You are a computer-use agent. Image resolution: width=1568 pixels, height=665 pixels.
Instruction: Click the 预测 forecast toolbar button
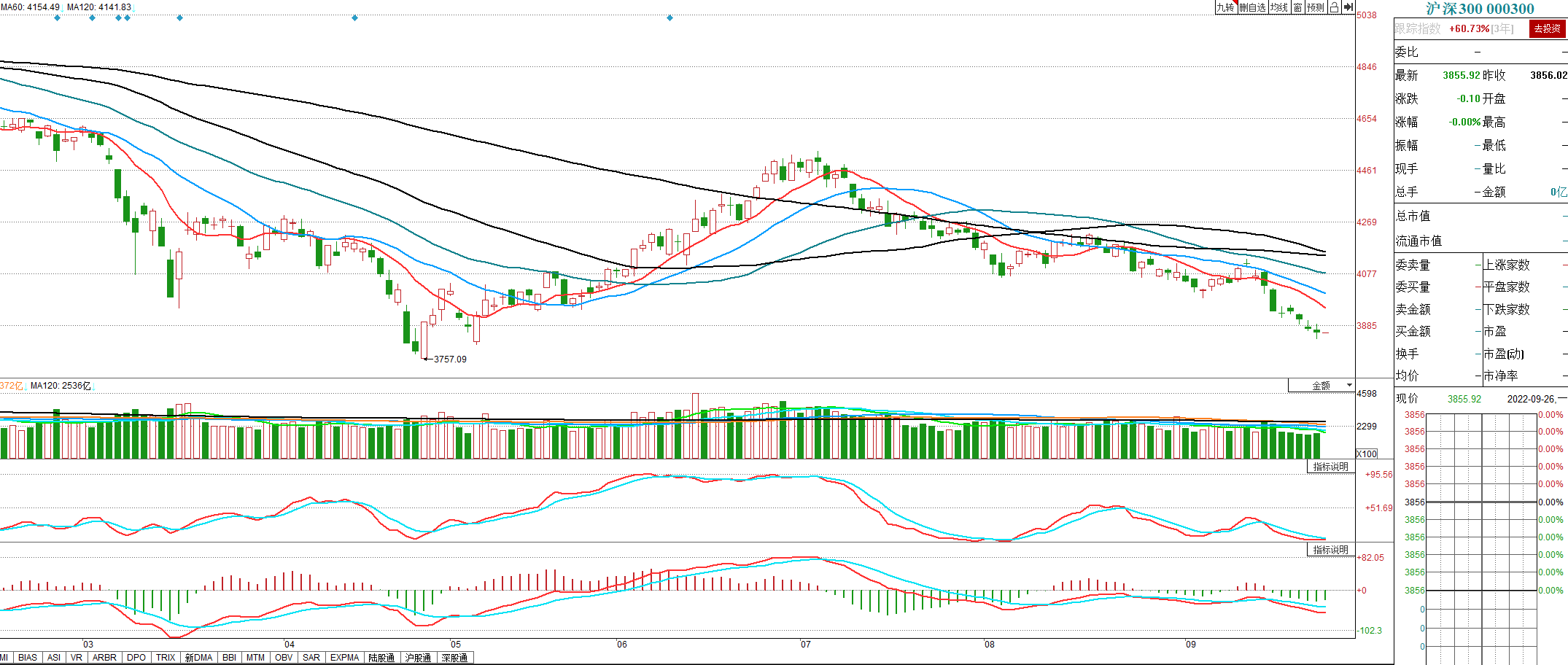click(1316, 7)
